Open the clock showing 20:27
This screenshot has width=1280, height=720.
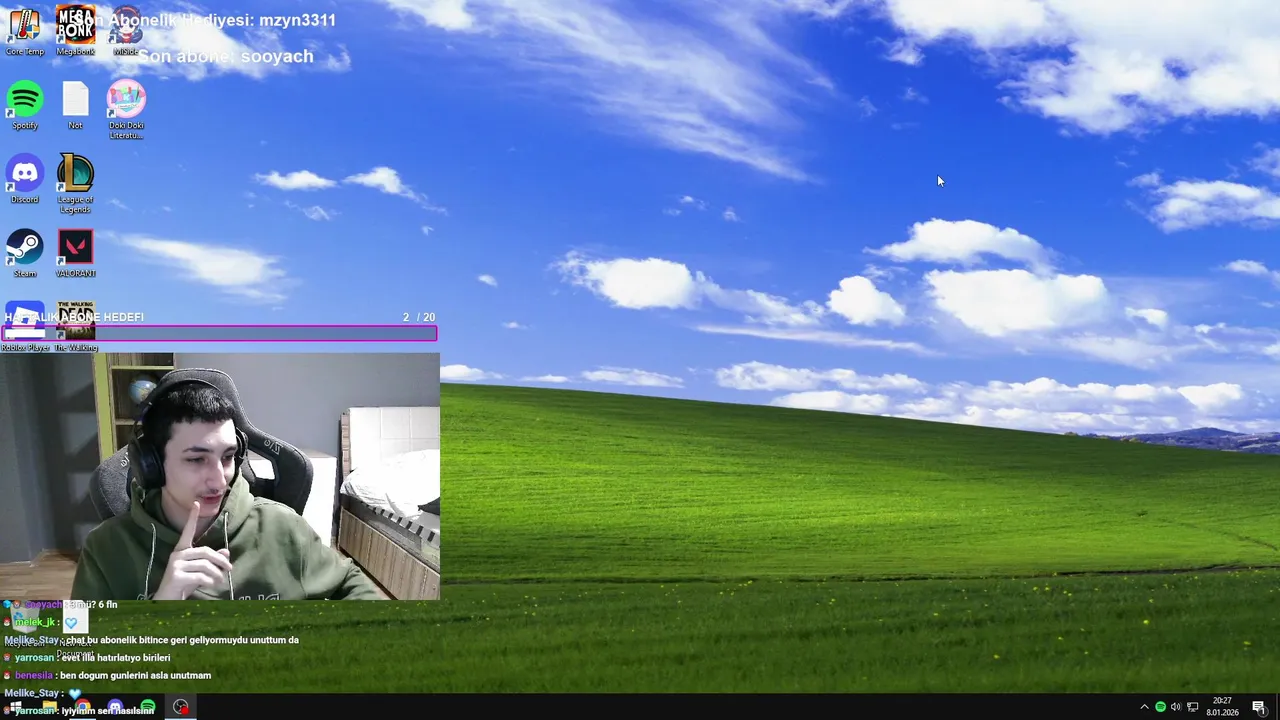tap(1221, 707)
